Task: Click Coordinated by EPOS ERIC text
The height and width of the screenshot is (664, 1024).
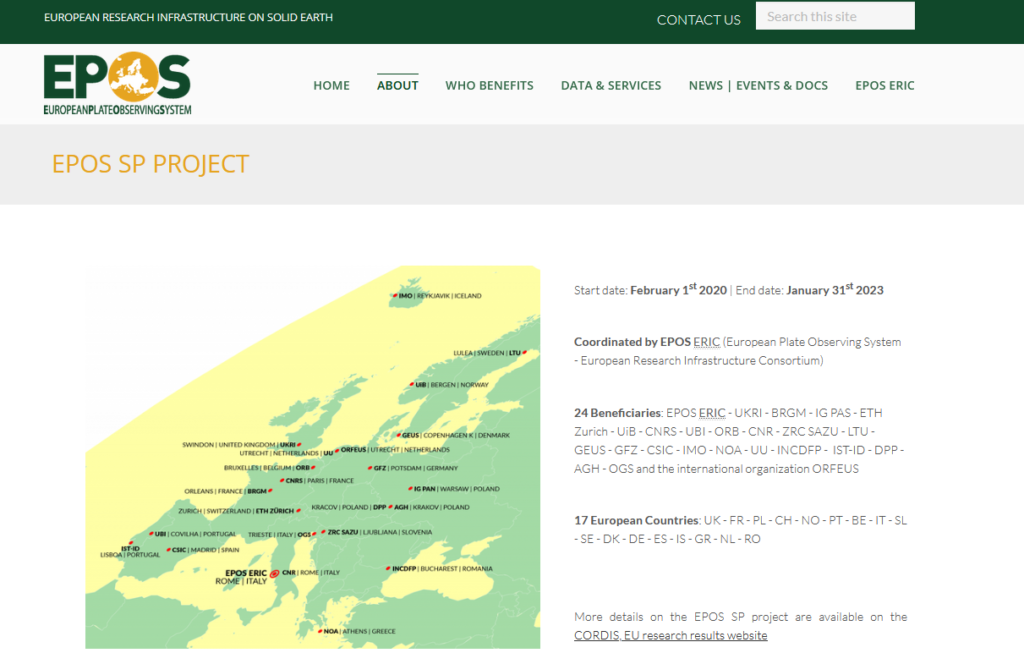Action: (647, 342)
